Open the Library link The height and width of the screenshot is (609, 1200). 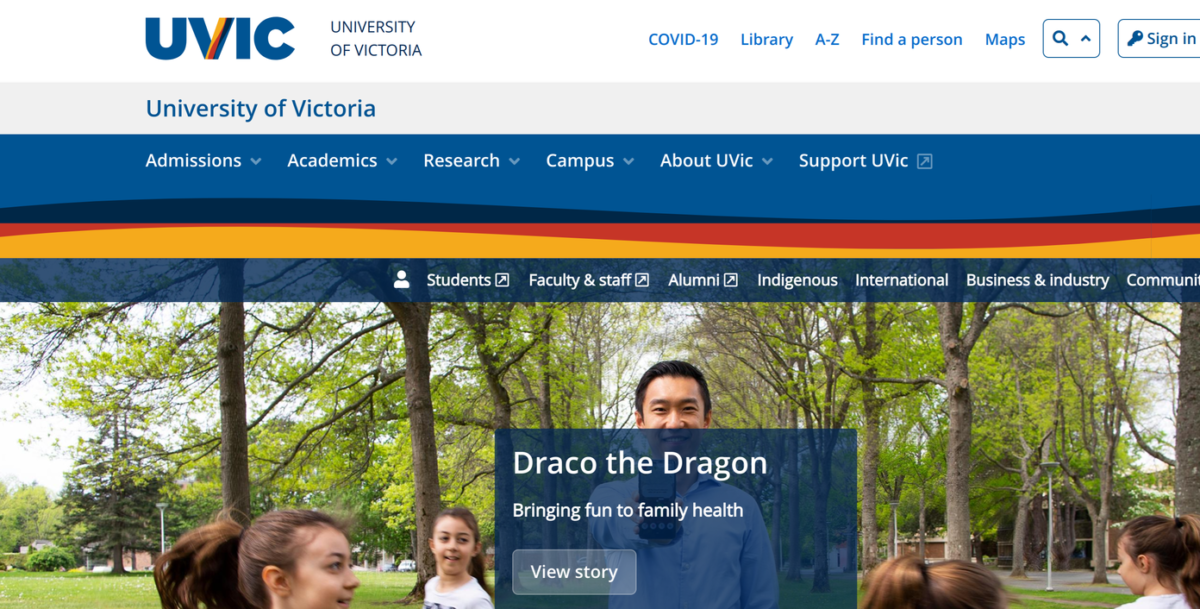point(766,39)
